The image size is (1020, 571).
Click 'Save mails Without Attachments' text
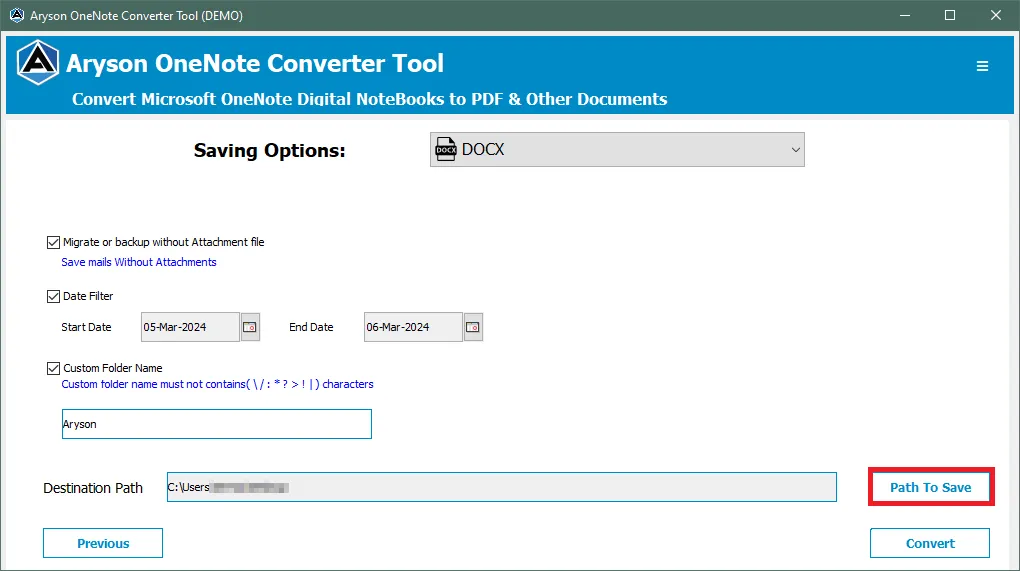pyautogui.click(x=139, y=262)
